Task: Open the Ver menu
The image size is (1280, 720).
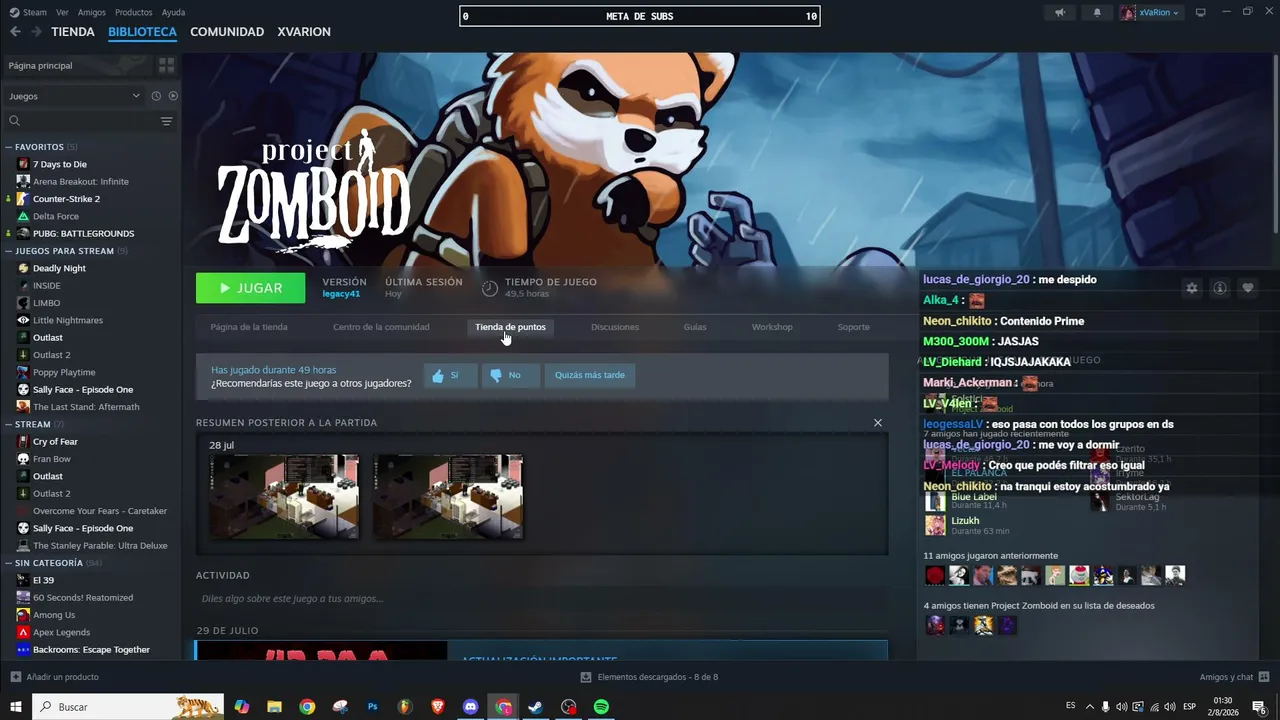Action: pyautogui.click(x=62, y=13)
